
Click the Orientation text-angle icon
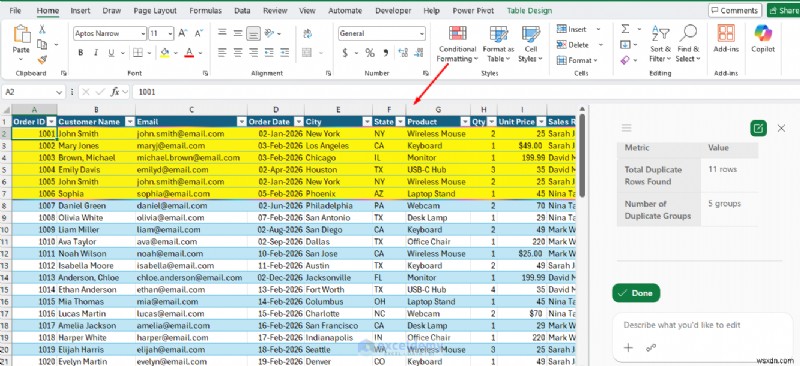point(269,34)
